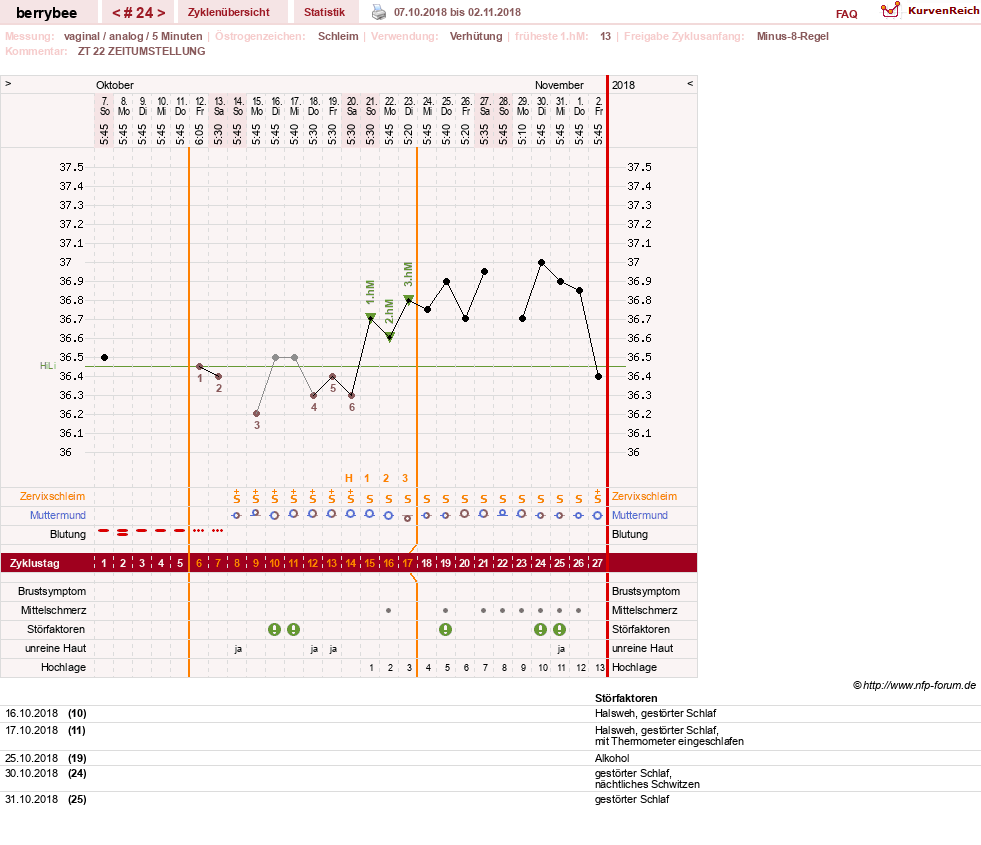Click the HLi baseline label
The width and height of the screenshot is (981, 845).
48,365
